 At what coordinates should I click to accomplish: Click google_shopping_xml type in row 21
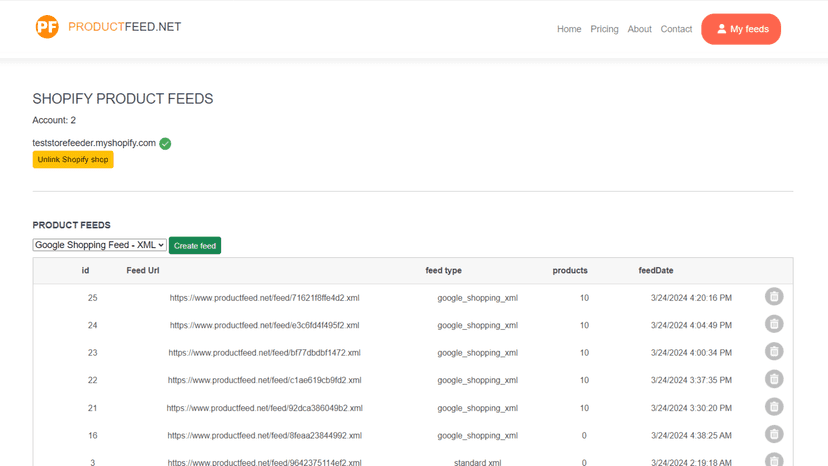click(477, 408)
